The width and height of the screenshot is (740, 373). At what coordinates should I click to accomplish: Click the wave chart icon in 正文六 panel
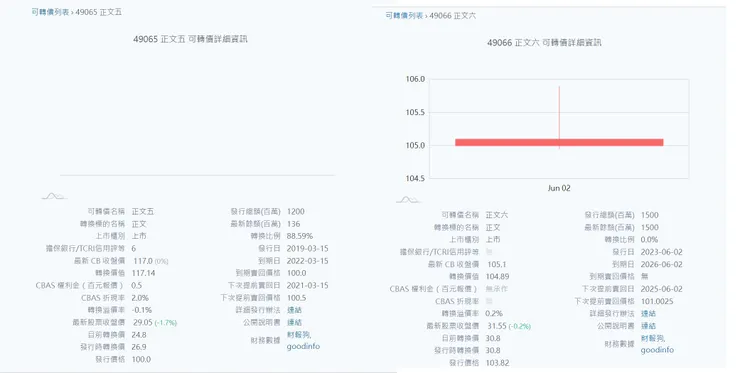coord(407,200)
